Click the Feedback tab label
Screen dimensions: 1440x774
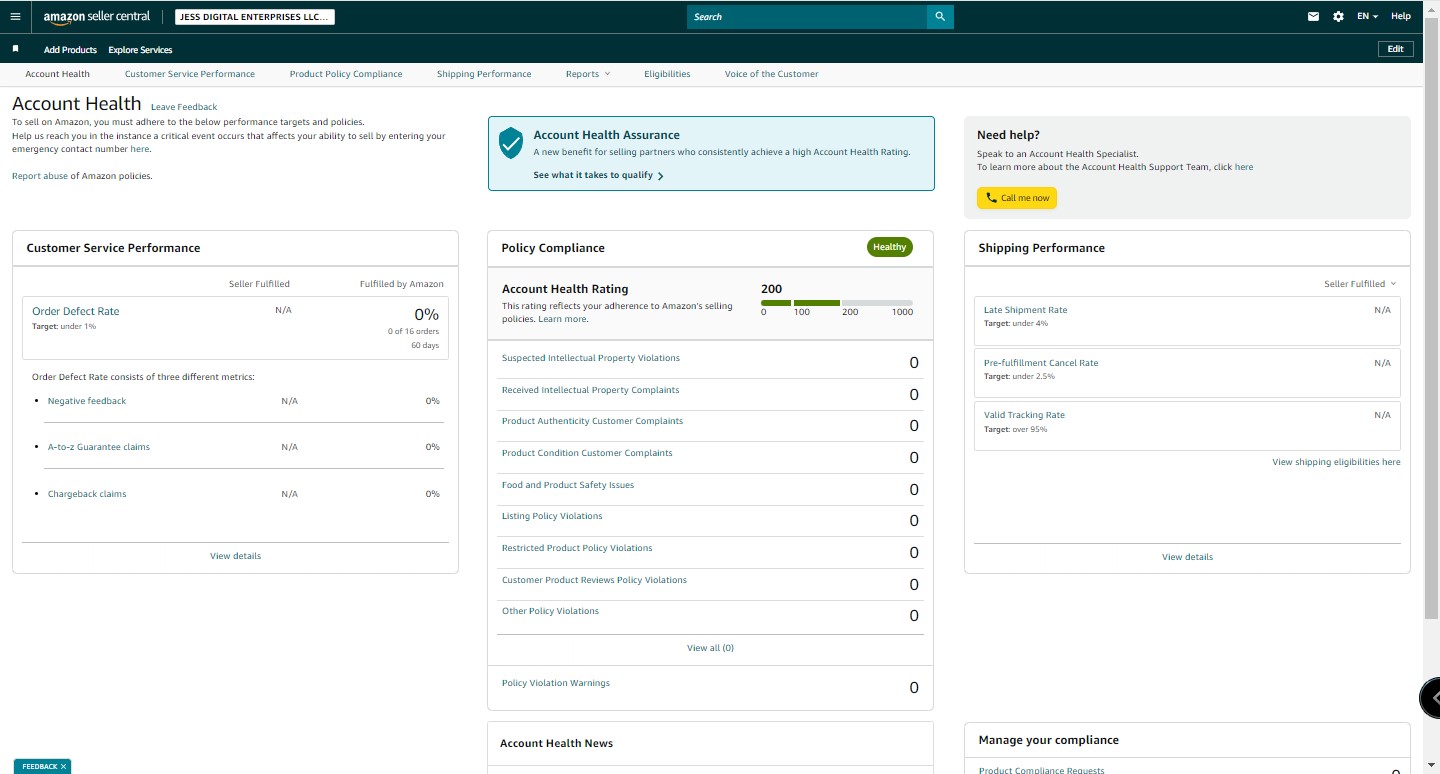(40, 767)
